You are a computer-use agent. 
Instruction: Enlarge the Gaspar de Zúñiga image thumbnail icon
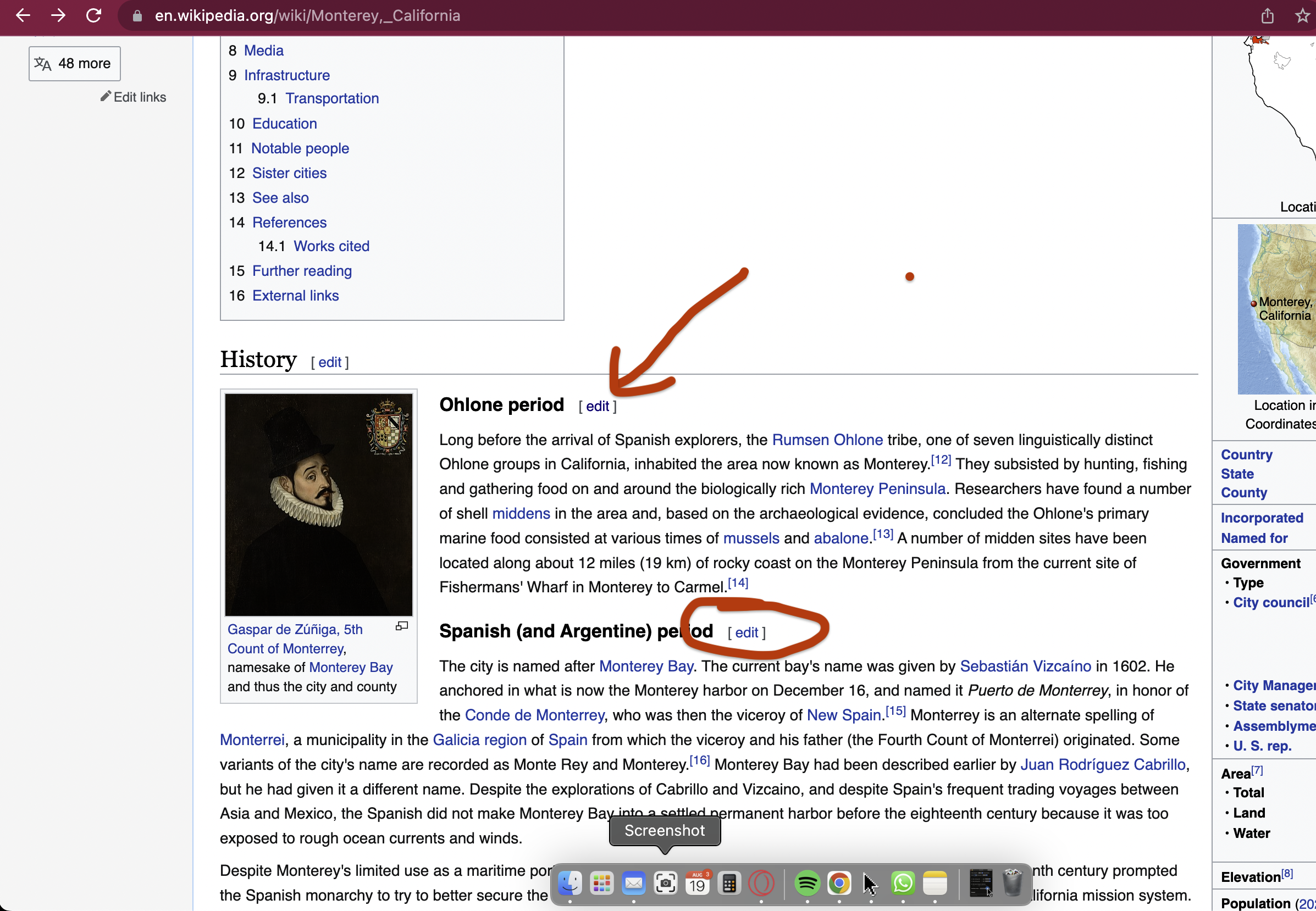(402, 626)
